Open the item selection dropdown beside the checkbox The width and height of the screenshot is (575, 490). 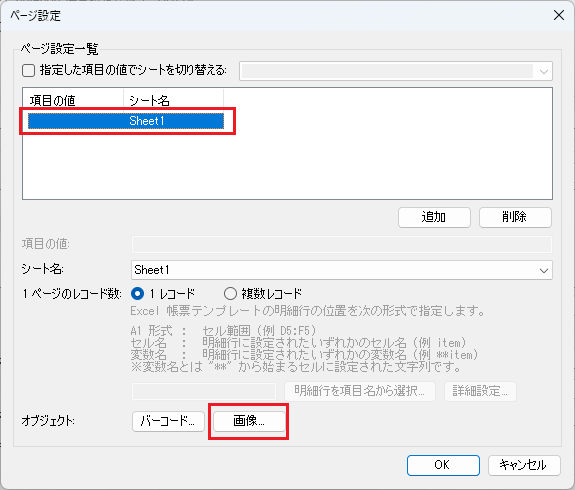click(x=396, y=71)
